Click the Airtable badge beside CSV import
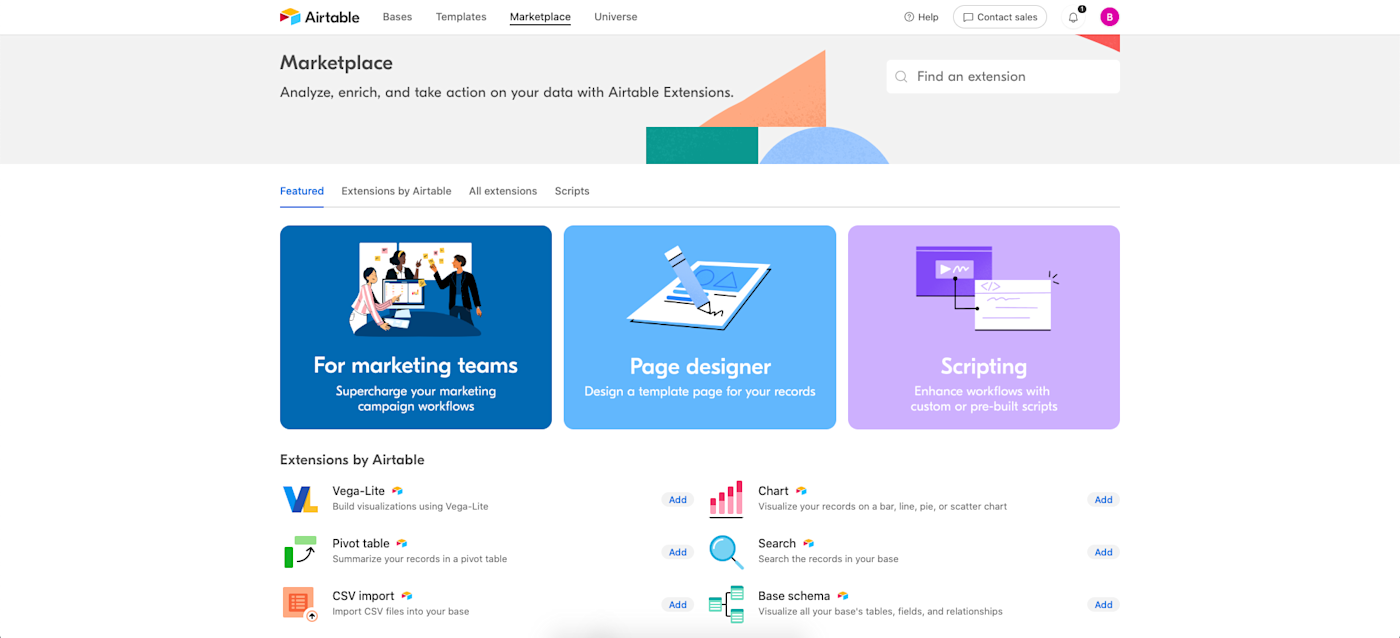 pyautogui.click(x=407, y=596)
